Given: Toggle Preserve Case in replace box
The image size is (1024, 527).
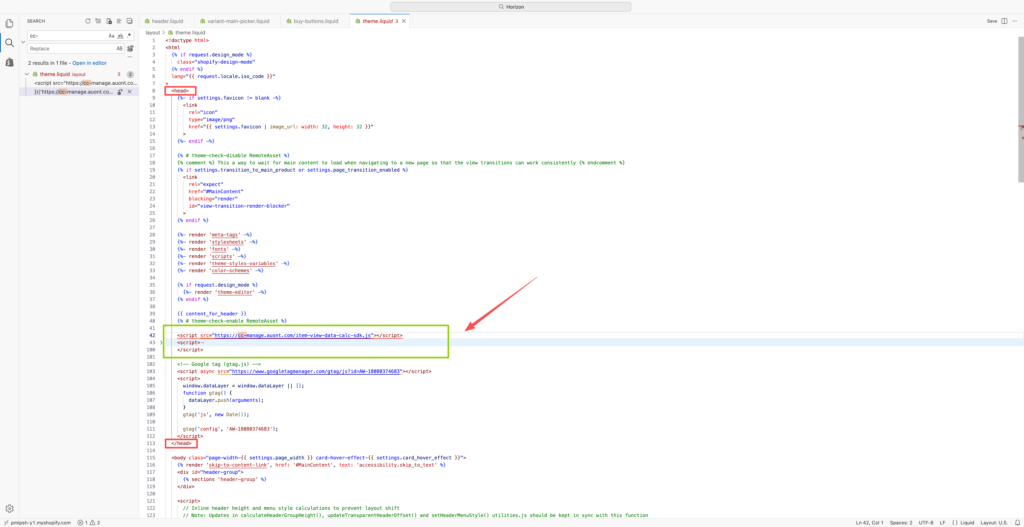Looking at the screenshot, I should 120,48.
